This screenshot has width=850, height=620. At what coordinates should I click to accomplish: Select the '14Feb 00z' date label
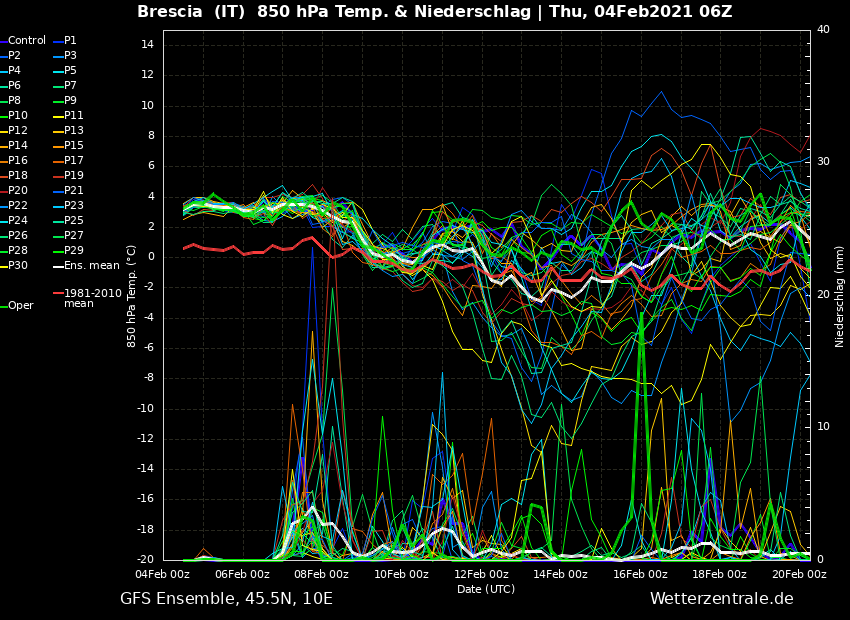pyautogui.click(x=561, y=574)
